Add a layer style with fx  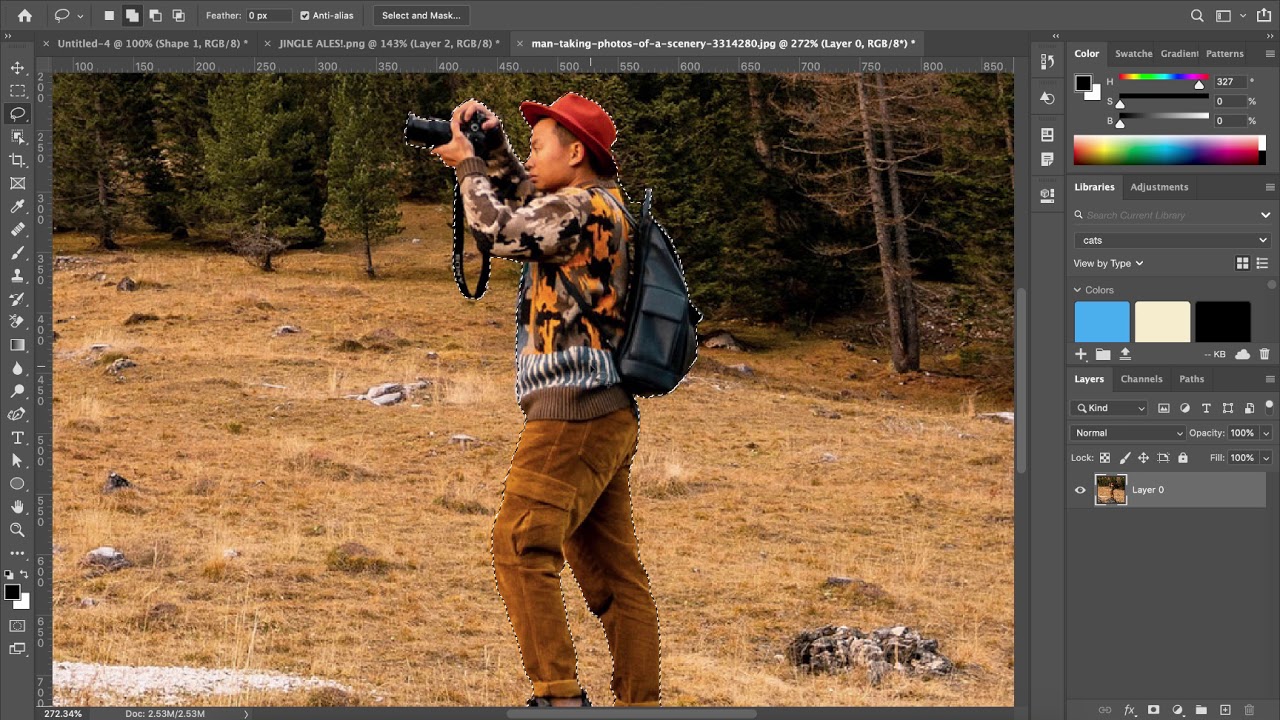click(1129, 710)
